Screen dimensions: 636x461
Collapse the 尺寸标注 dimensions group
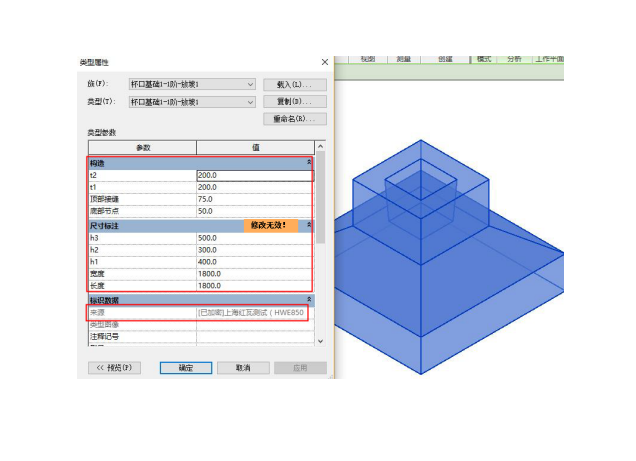(x=308, y=225)
